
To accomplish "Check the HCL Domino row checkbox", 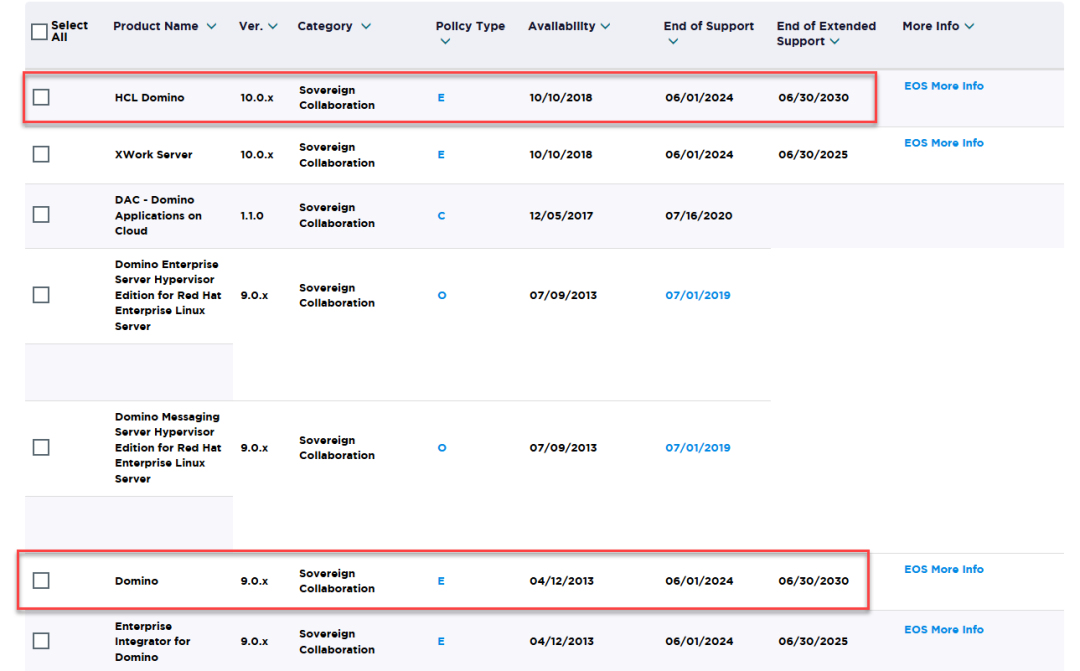I will (x=41, y=97).
